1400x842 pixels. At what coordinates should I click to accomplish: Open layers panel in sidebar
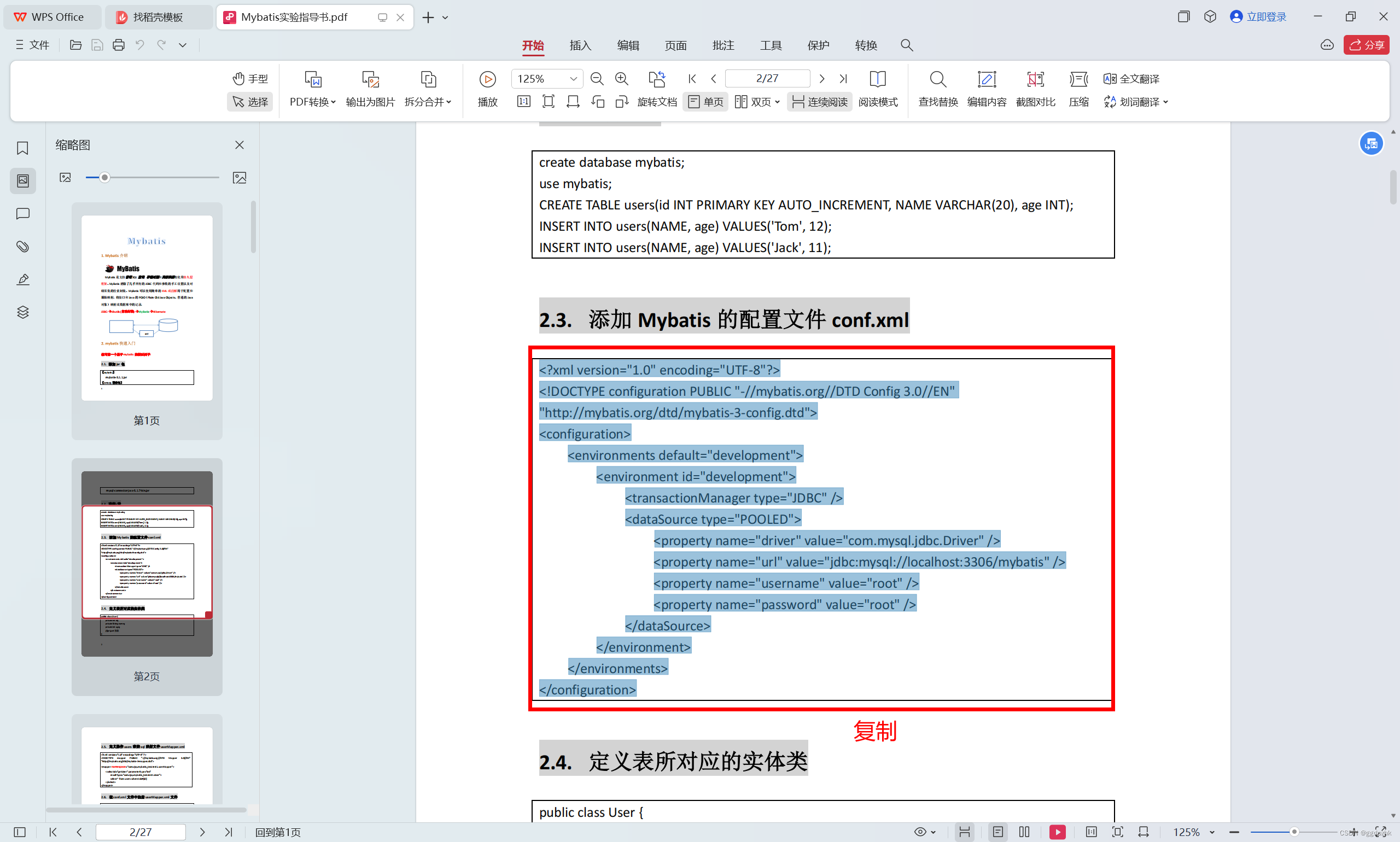[23, 312]
